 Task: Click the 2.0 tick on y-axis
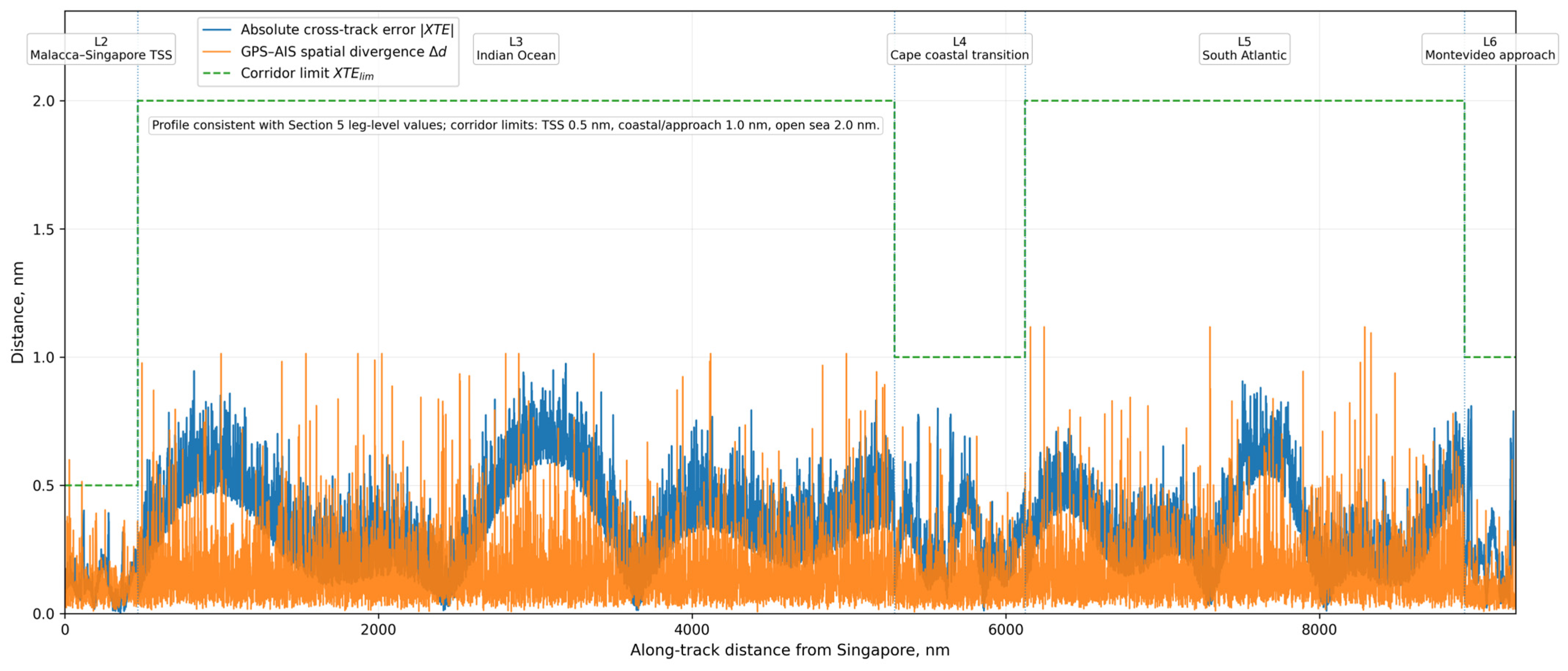[44, 101]
